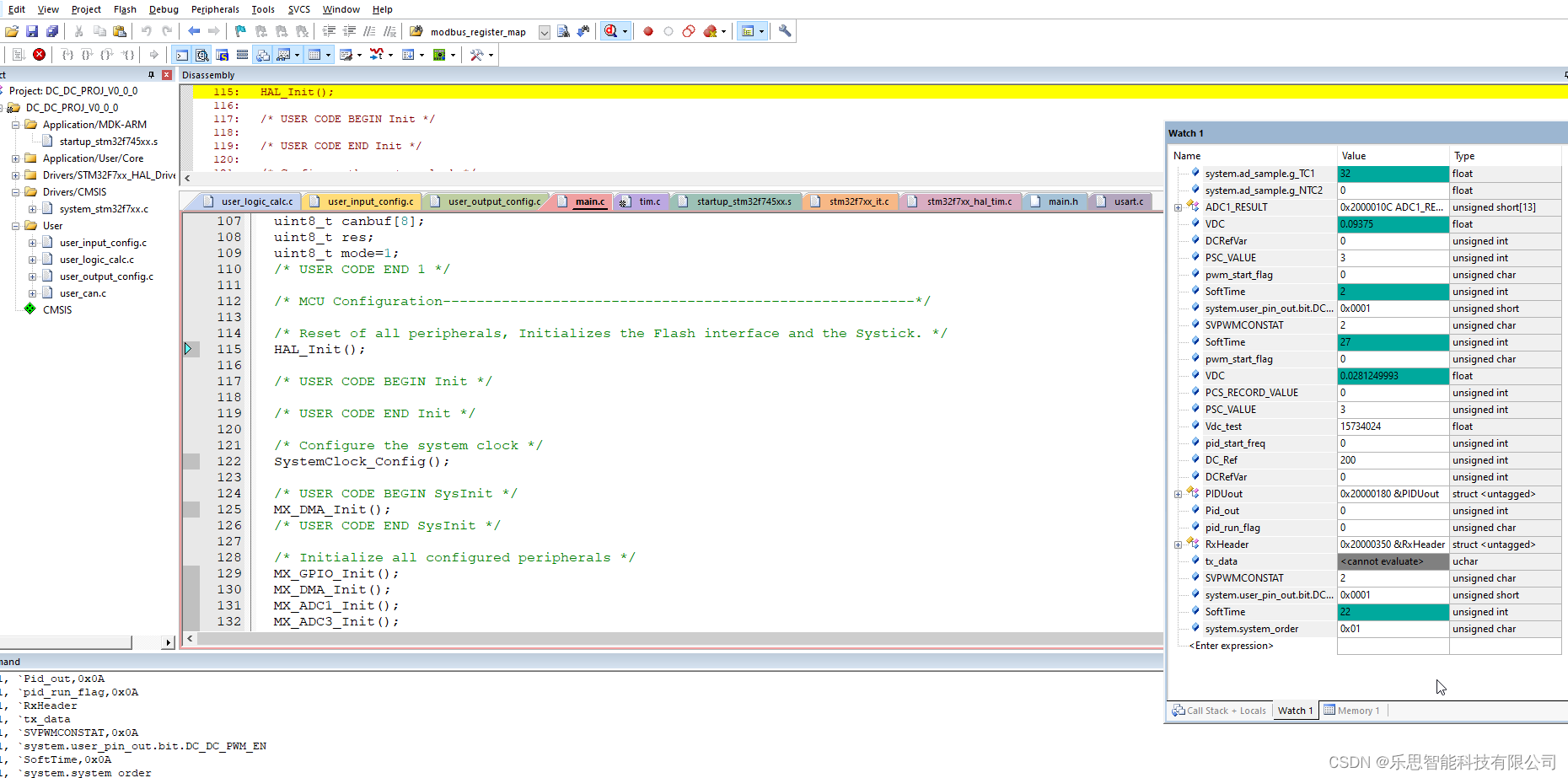Open the Flash menu

[125, 9]
